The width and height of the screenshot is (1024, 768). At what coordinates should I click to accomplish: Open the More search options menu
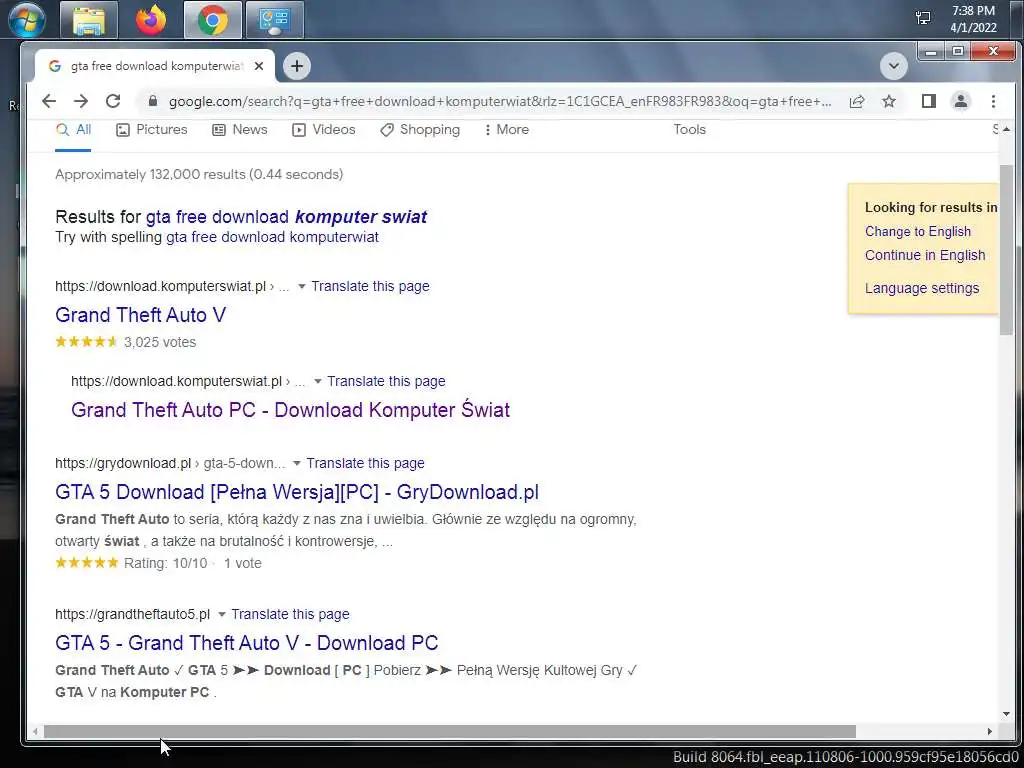coord(507,129)
